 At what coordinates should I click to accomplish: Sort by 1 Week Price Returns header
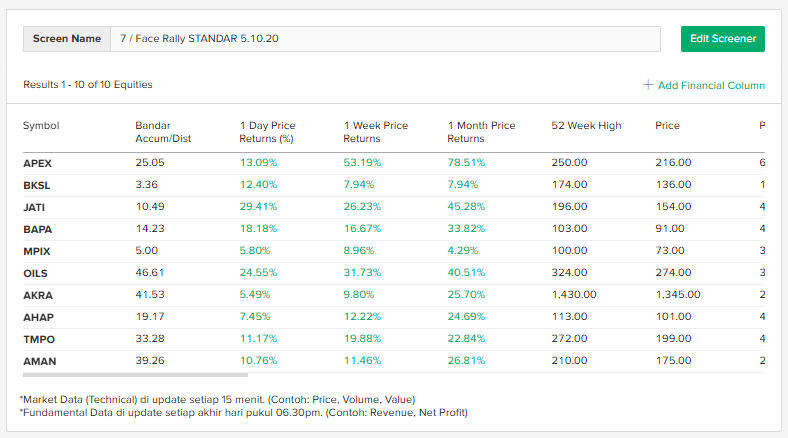pyautogui.click(x=376, y=132)
